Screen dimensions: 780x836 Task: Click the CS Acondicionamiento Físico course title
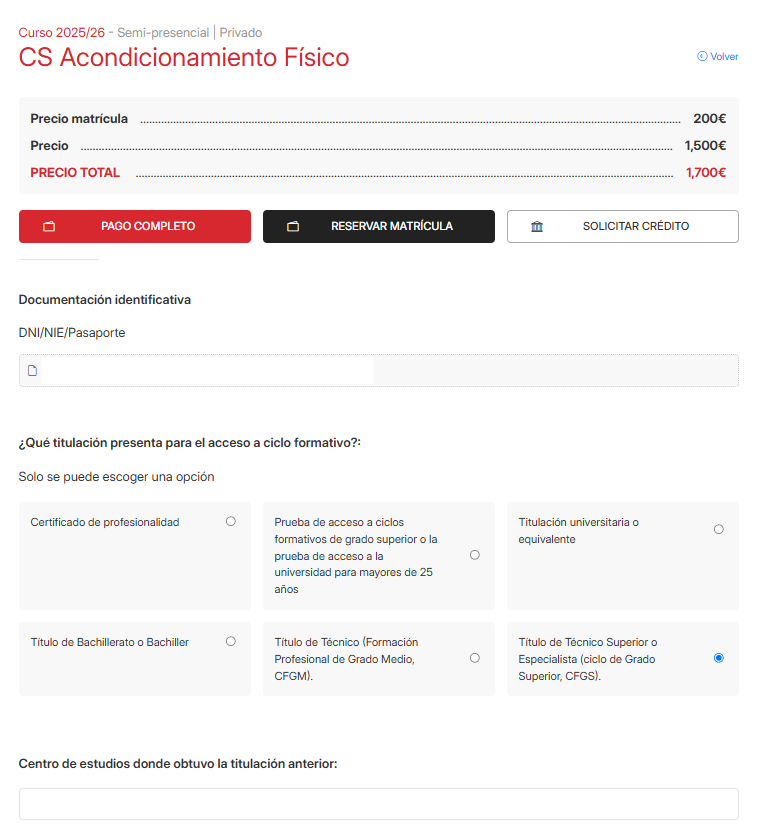coord(184,57)
